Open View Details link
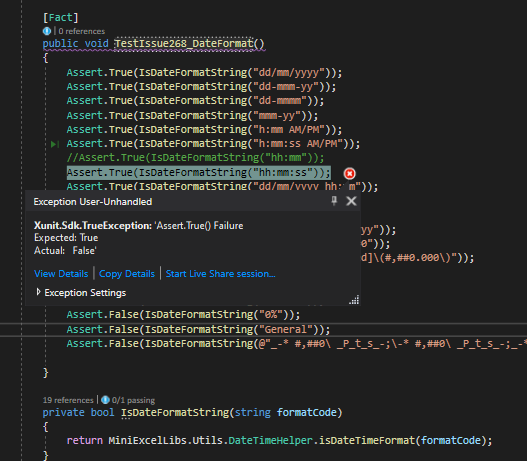Screen dimensions: 527x461 tap(61, 274)
